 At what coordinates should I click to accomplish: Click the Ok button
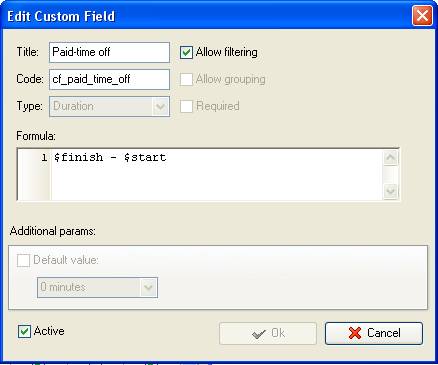point(268,333)
